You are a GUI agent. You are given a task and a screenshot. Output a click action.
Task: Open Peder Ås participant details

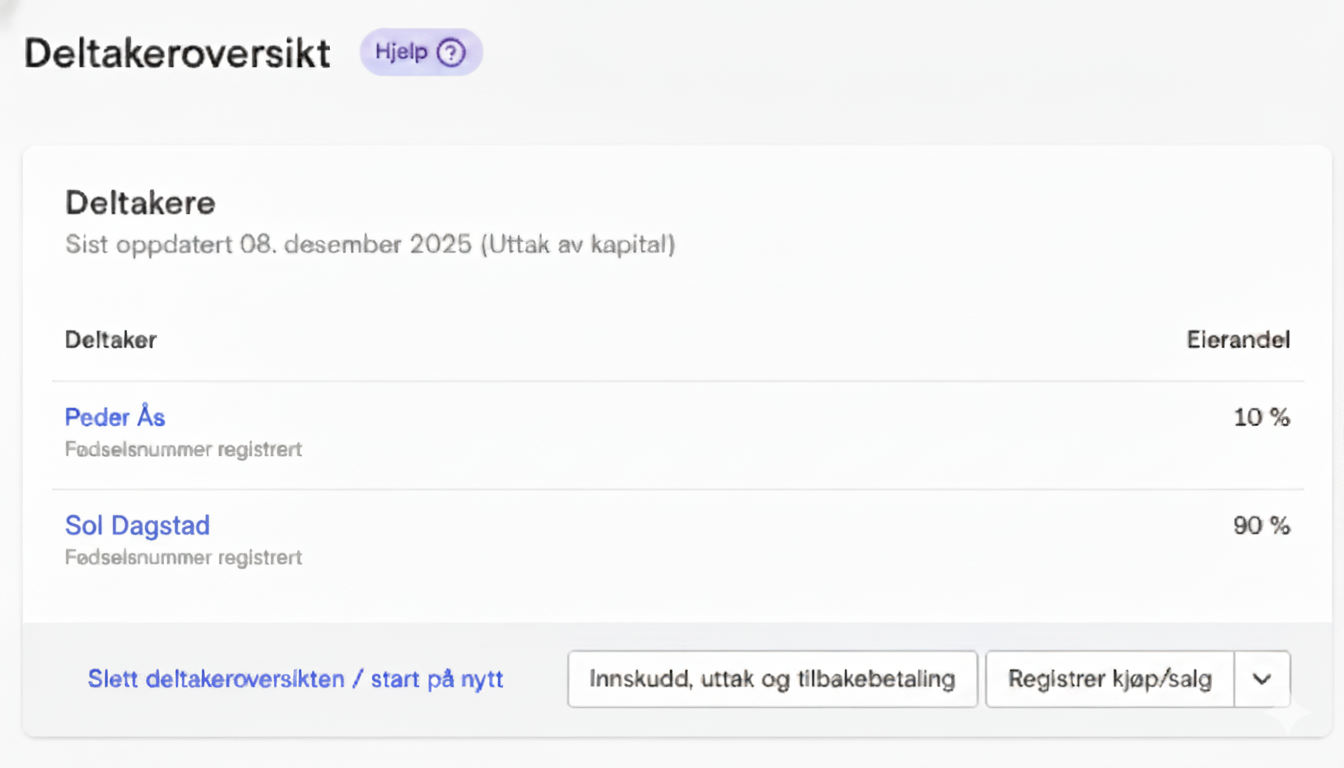[x=114, y=417]
